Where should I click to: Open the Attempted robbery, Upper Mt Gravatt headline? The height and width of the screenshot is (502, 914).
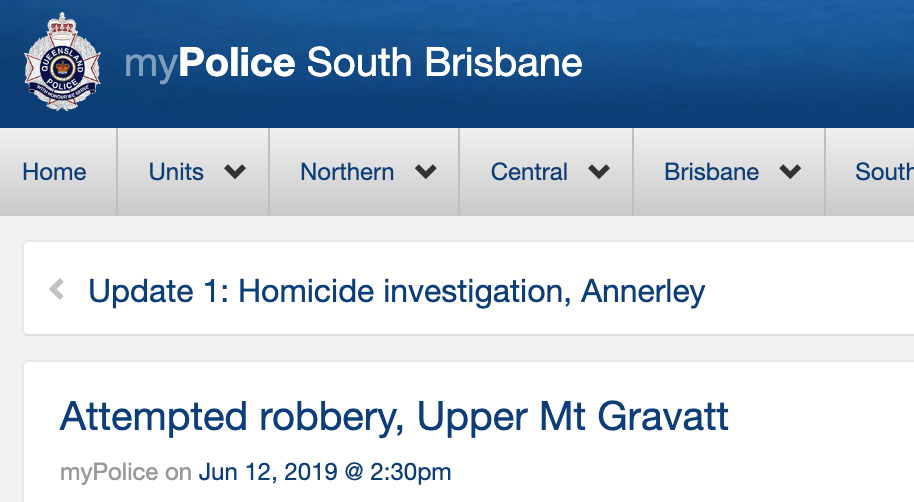tap(394, 416)
